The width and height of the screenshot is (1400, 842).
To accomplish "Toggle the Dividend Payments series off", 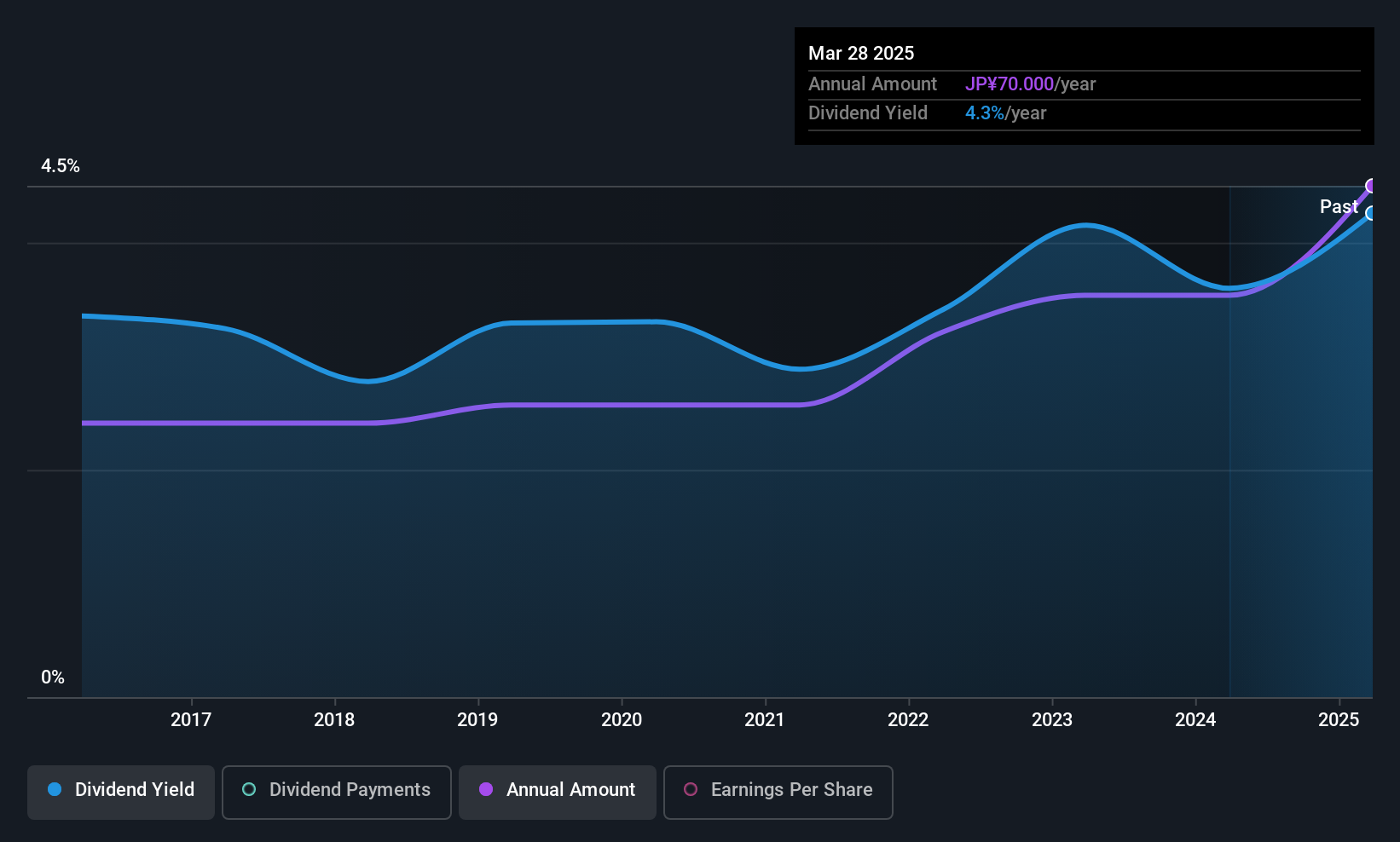I will 336,792.
